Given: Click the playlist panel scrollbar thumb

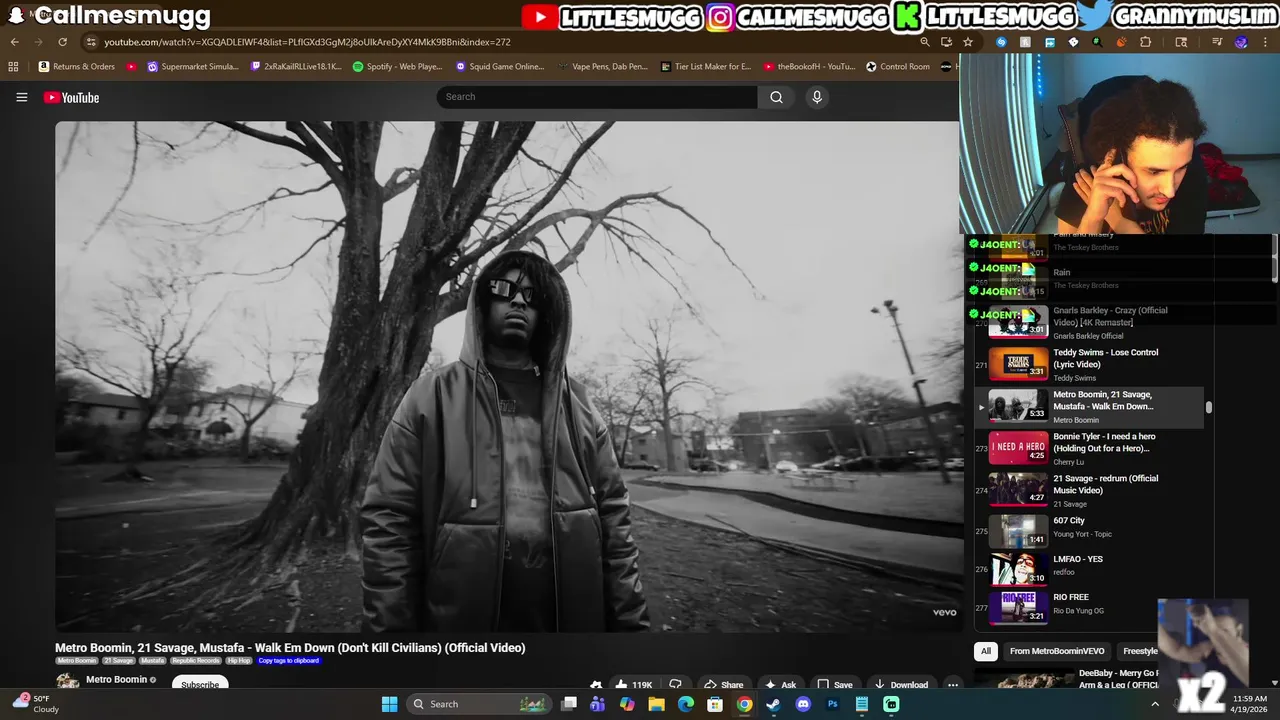Looking at the screenshot, I should pyautogui.click(x=1209, y=407).
